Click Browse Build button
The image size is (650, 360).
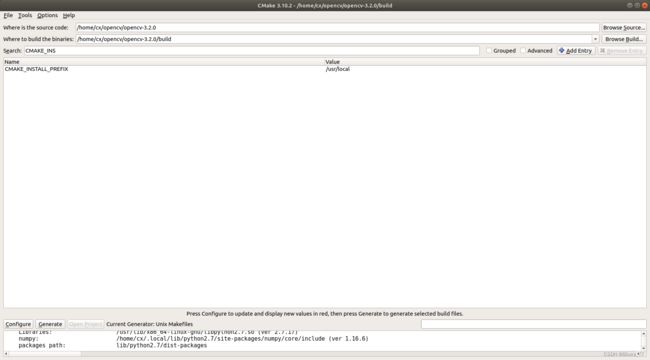(623, 39)
